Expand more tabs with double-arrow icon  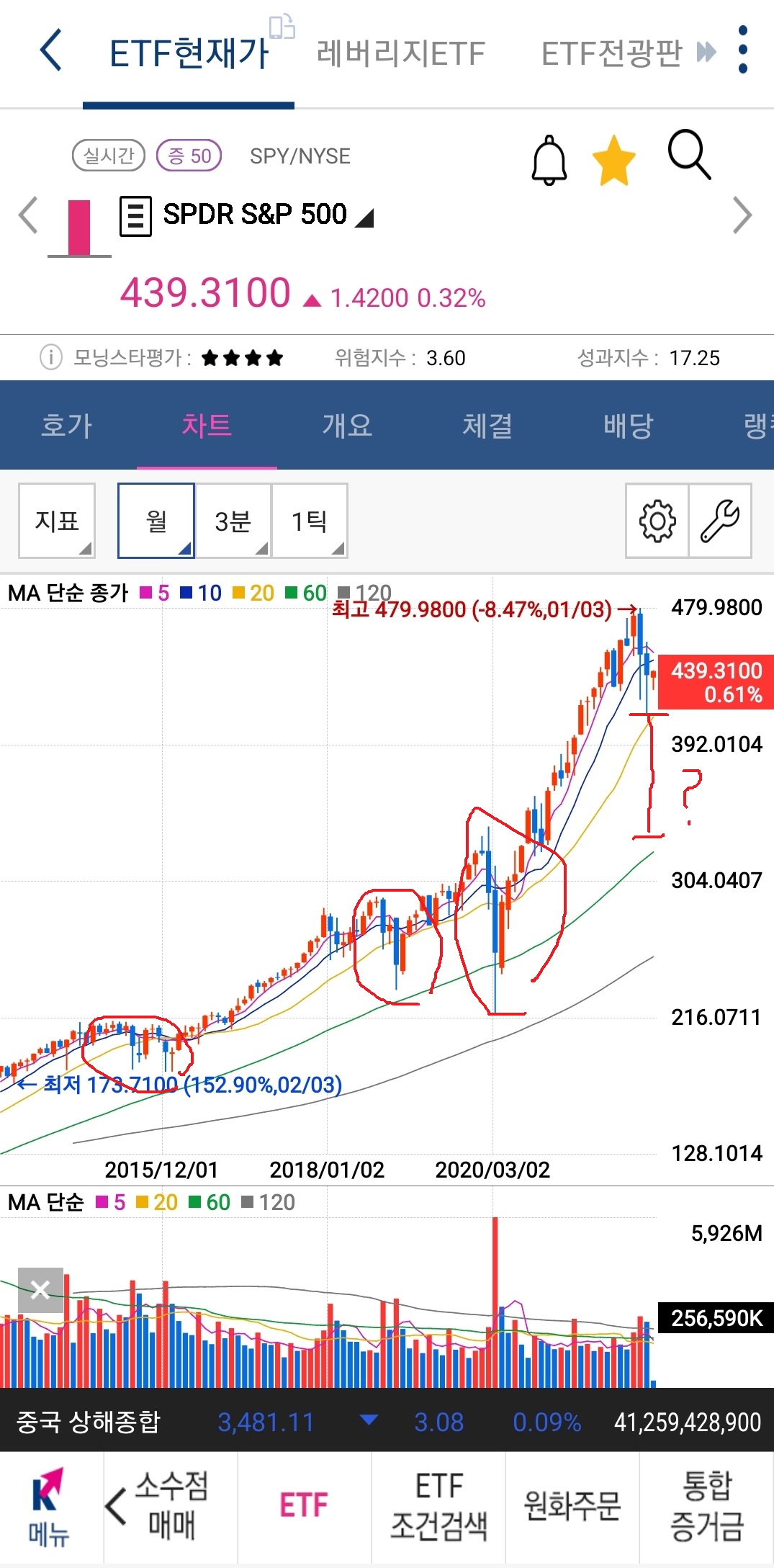tap(706, 52)
